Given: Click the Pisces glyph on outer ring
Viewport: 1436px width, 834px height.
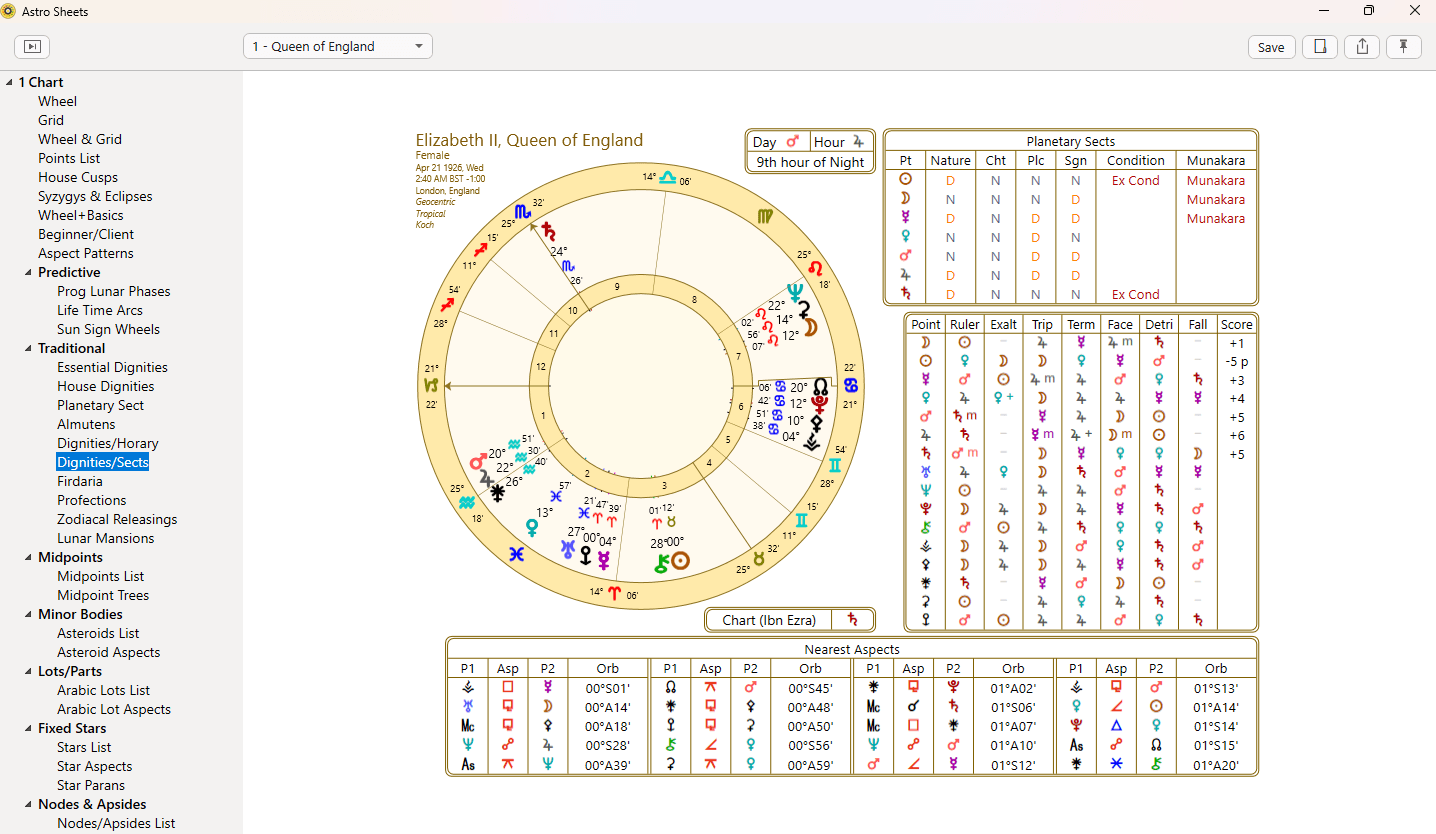Looking at the screenshot, I should coord(517,553).
